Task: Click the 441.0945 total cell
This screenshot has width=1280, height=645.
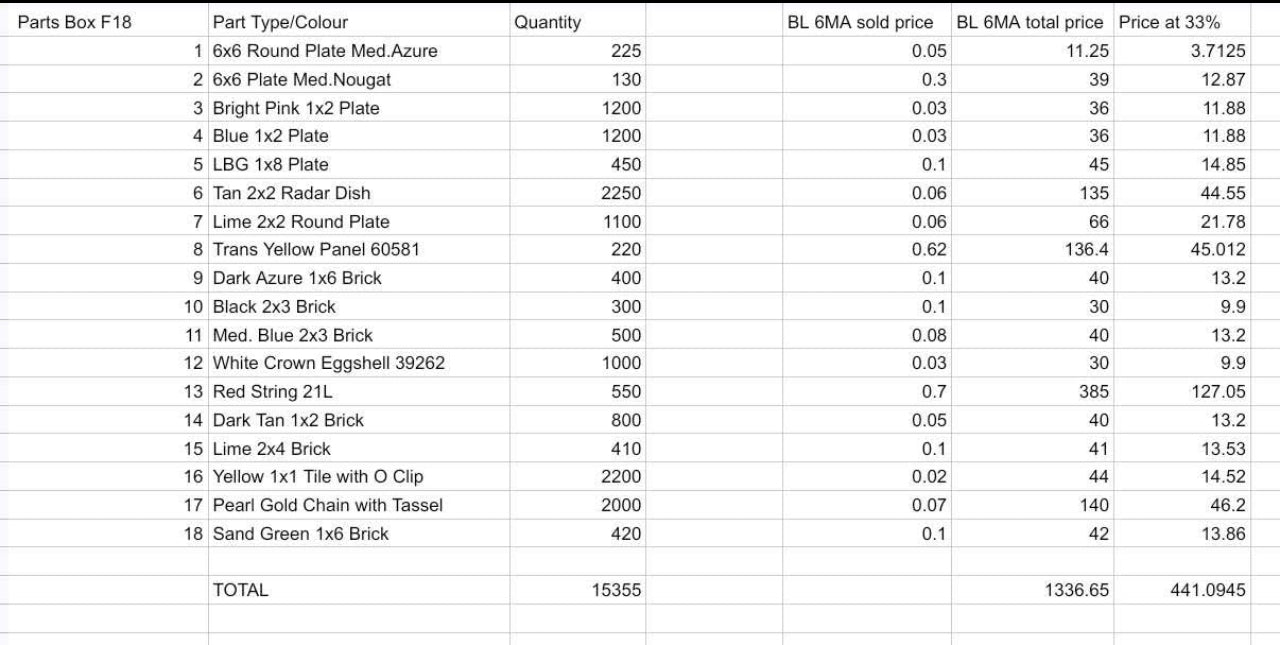Action: 1182,590
